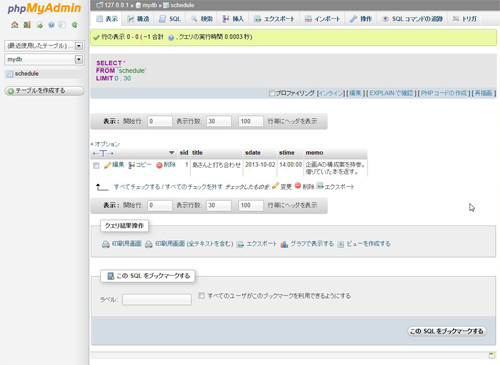The height and width of the screenshot is (365, 500).
Task: Open the 検索 (Search) tab
Action: point(202,19)
